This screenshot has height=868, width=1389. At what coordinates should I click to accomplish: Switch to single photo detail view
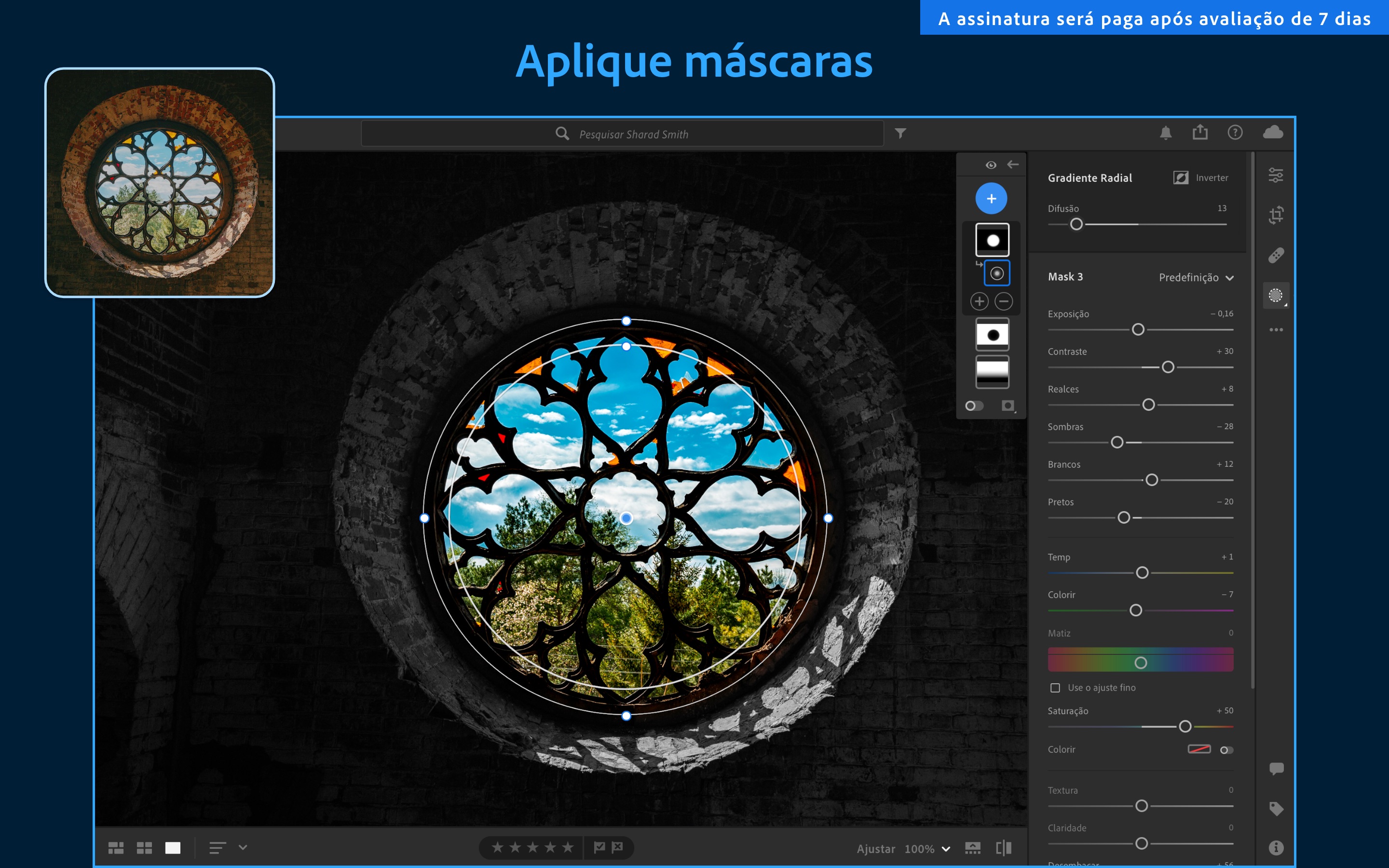click(x=173, y=848)
